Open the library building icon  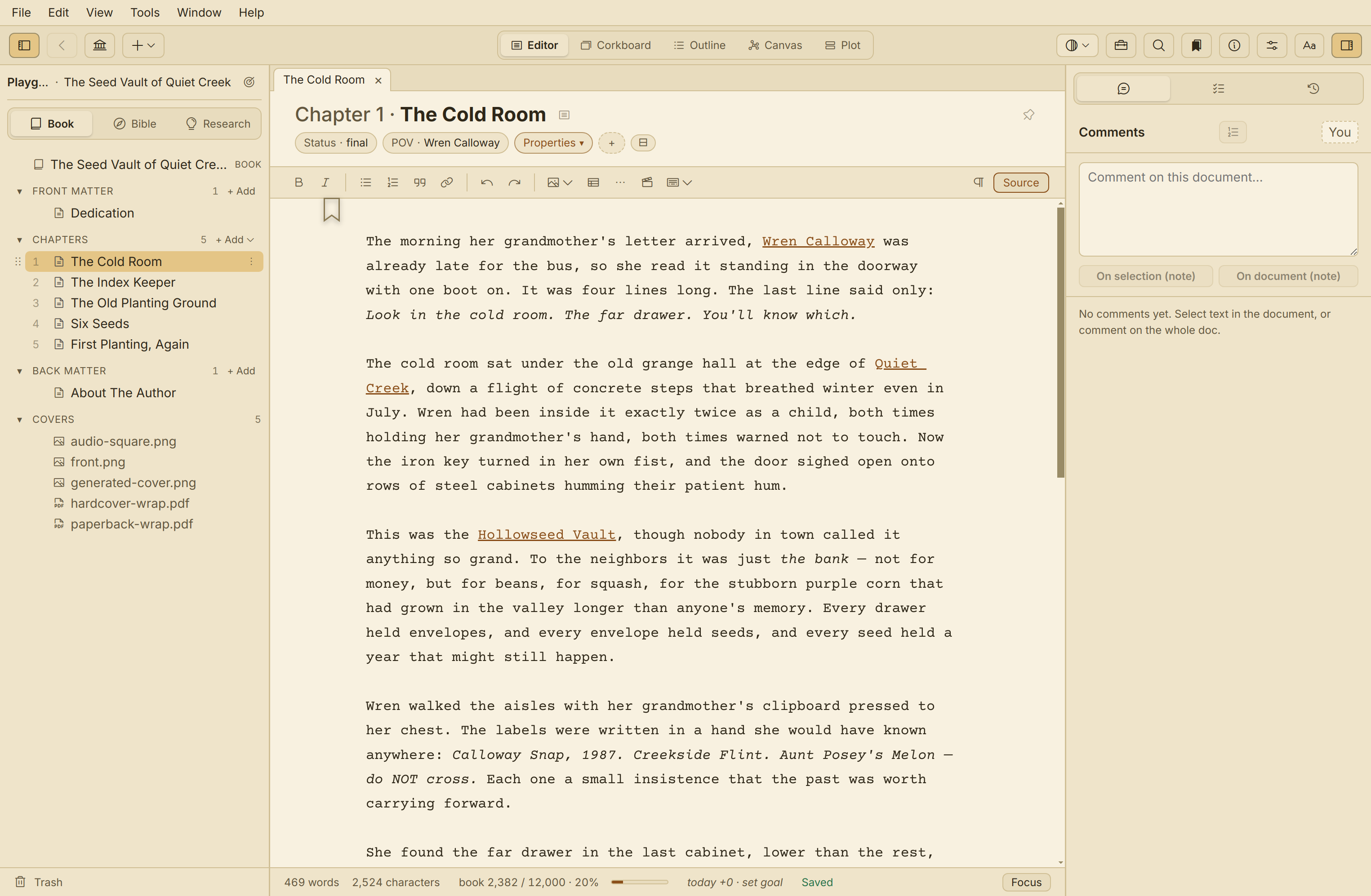click(100, 45)
